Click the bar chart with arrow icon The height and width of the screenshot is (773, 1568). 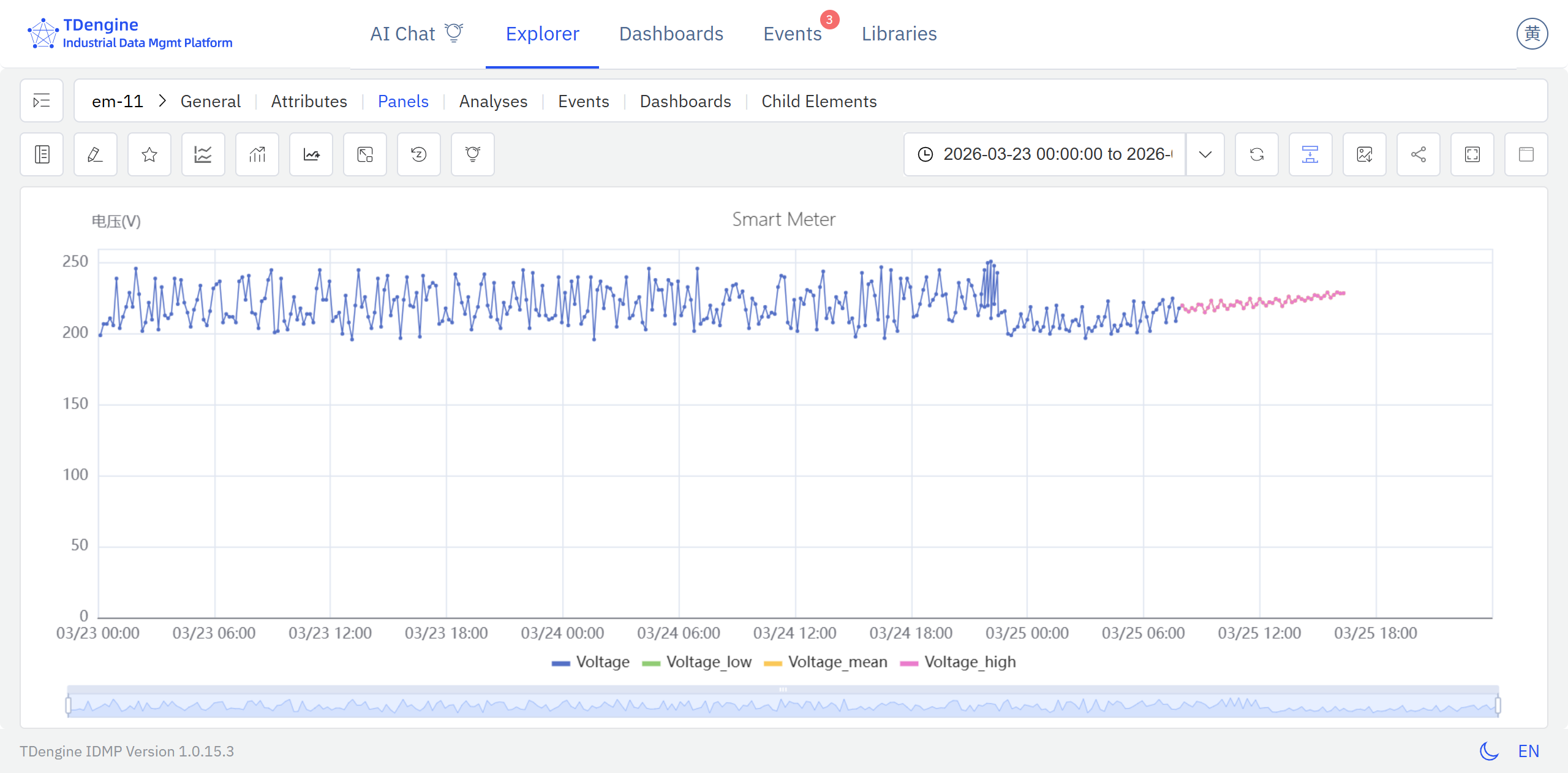coord(257,154)
